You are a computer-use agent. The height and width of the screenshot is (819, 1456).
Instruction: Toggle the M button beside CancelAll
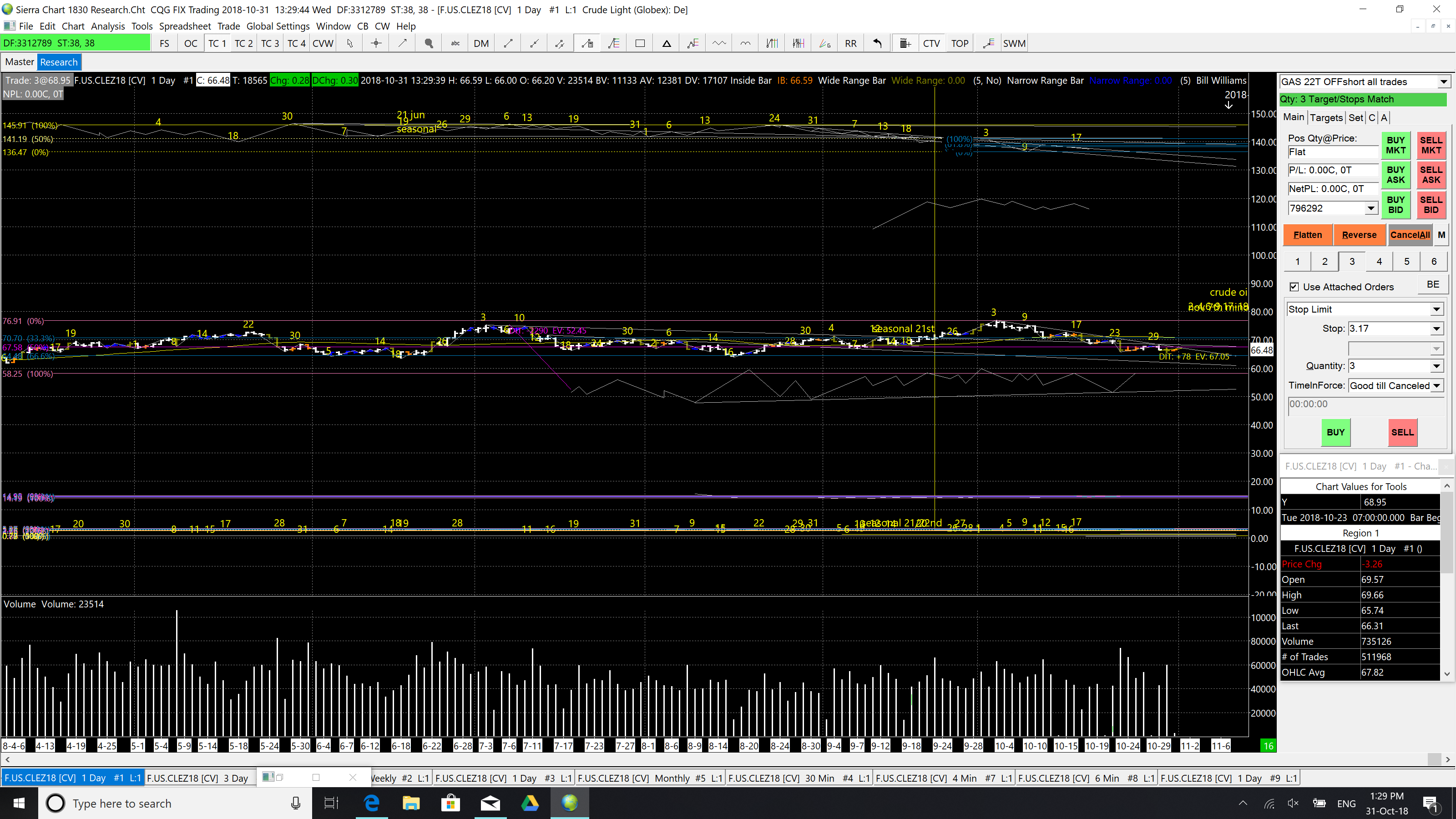click(1441, 235)
